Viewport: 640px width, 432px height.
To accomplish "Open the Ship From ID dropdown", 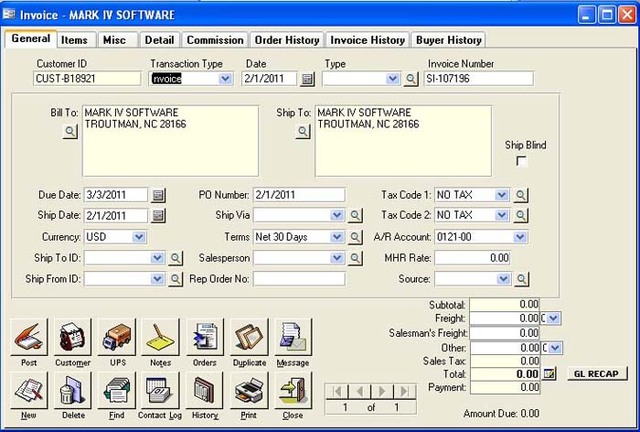I will pyautogui.click(x=157, y=279).
